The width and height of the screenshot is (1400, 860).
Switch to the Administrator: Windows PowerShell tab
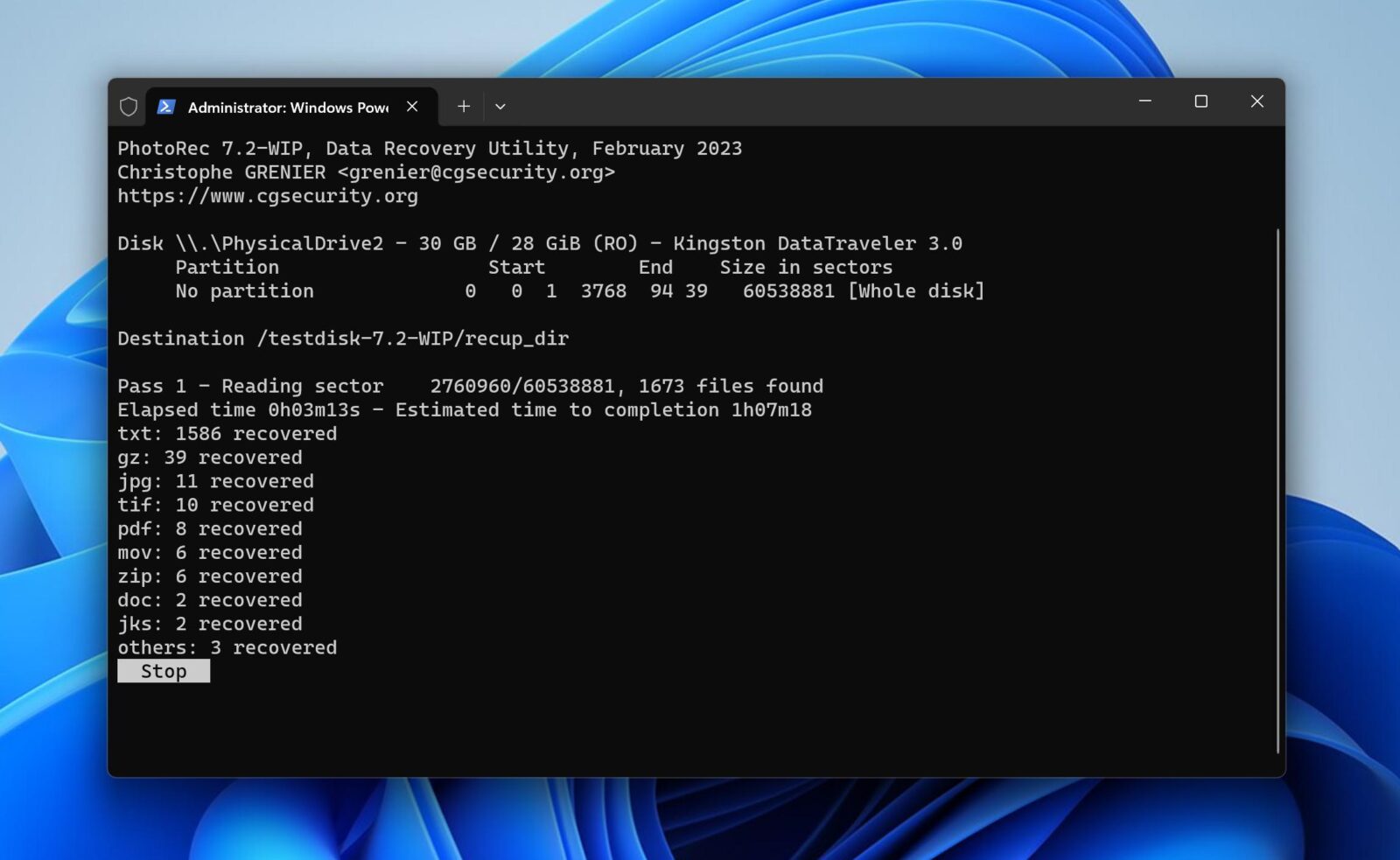289,108
